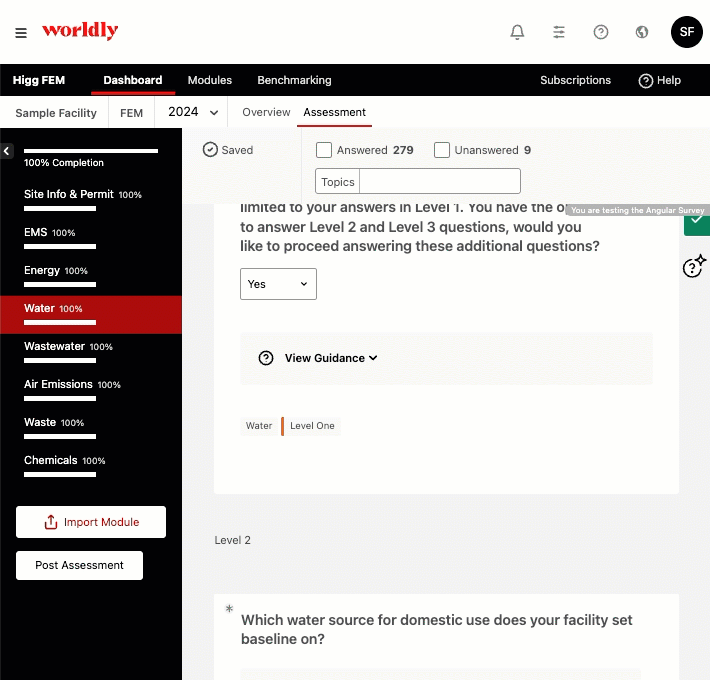Image resolution: width=710 pixels, height=680 pixels.
Task: Collapse the sidebar using the left arrow
Action: [x=6, y=151]
